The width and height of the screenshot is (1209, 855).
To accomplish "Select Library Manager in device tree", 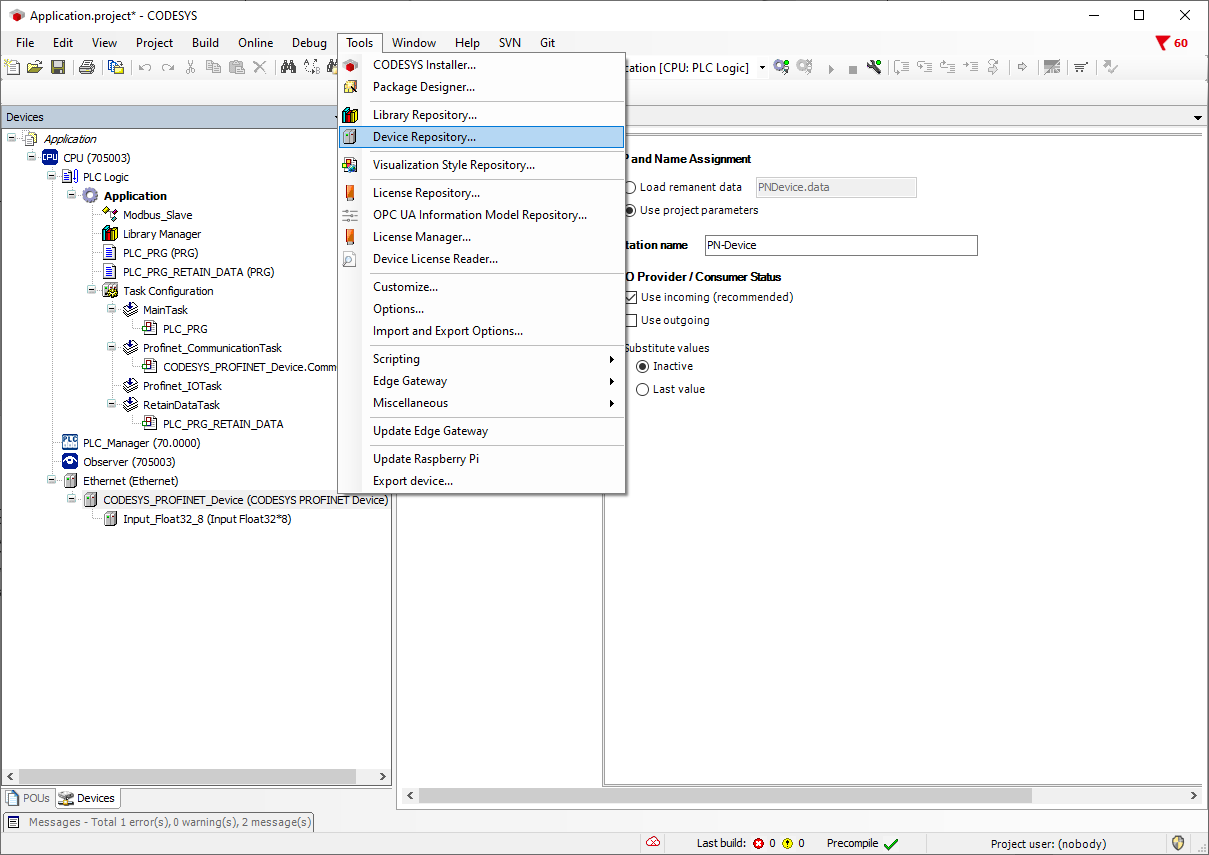I will click(161, 234).
